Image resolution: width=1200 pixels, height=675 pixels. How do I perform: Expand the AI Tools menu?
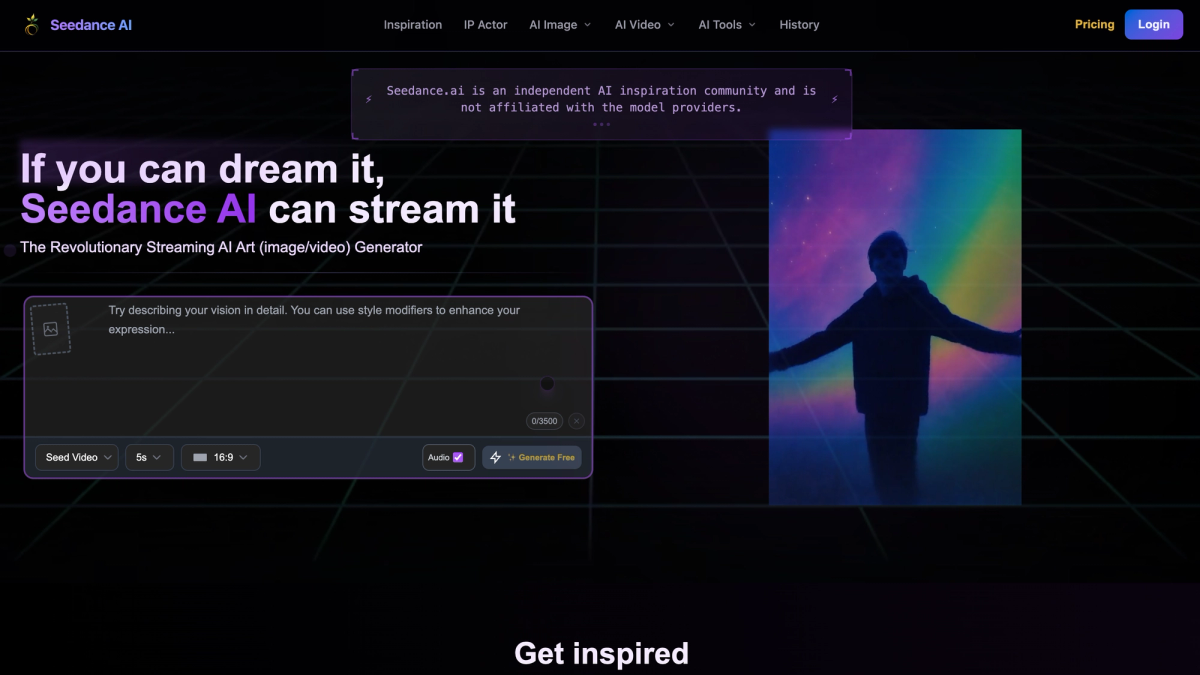click(x=727, y=25)
